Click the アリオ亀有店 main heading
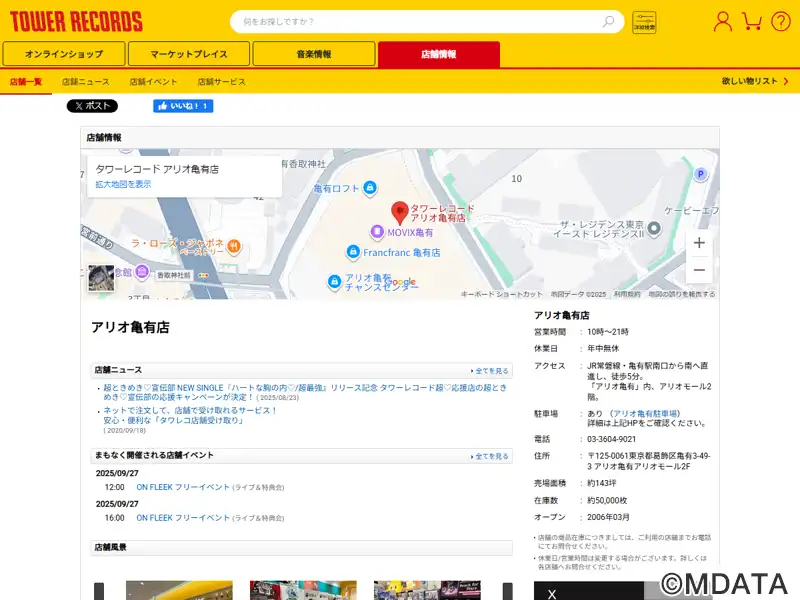The width and height of the screenshot is (800, 600). (130, 328)
